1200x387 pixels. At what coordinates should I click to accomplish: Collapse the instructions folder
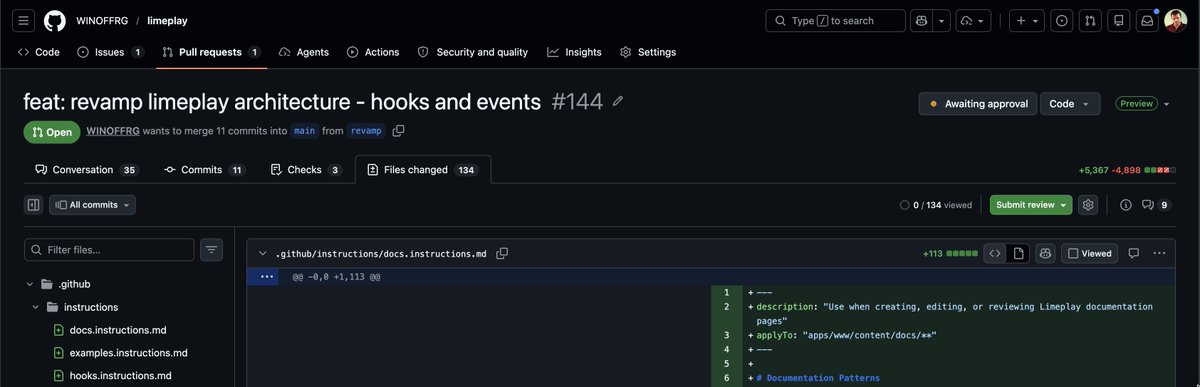click(x=36, y=307)
